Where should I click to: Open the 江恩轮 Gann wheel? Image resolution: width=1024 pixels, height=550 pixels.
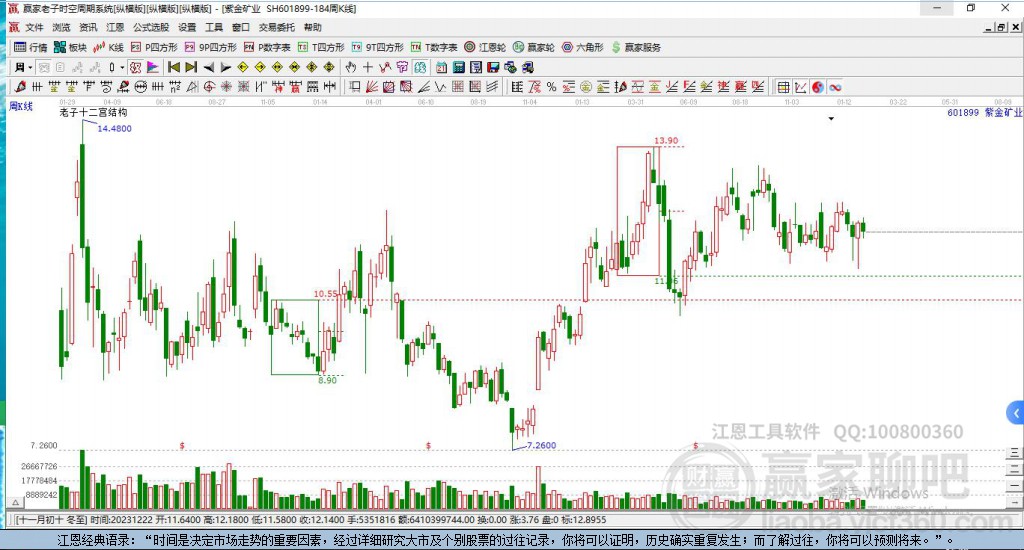click(x=485, y=47)
